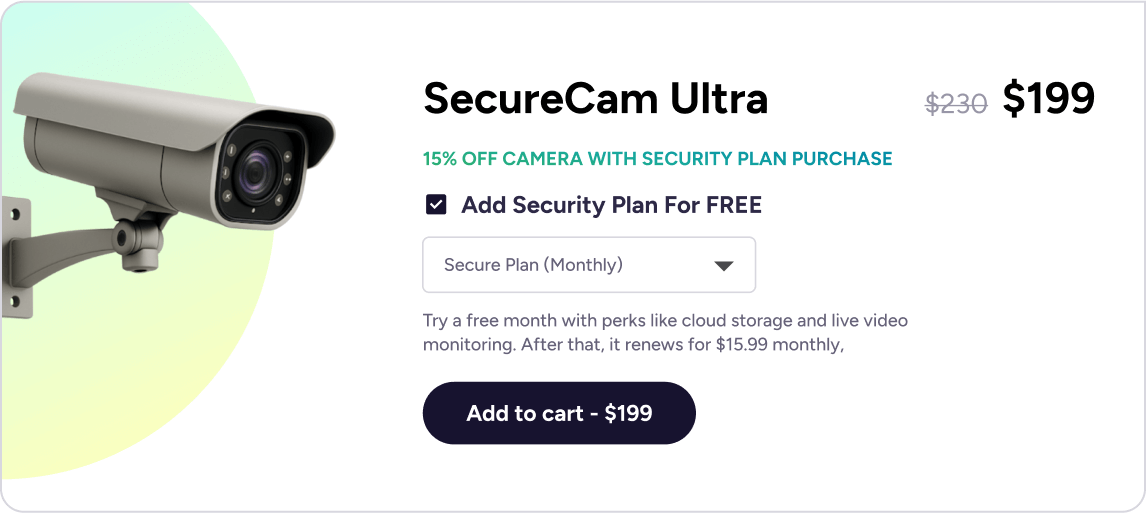Click the 15% OFF camera promo text
Image resolution: width=1146 pixels, height=513 pixels.
click(657, 158)
